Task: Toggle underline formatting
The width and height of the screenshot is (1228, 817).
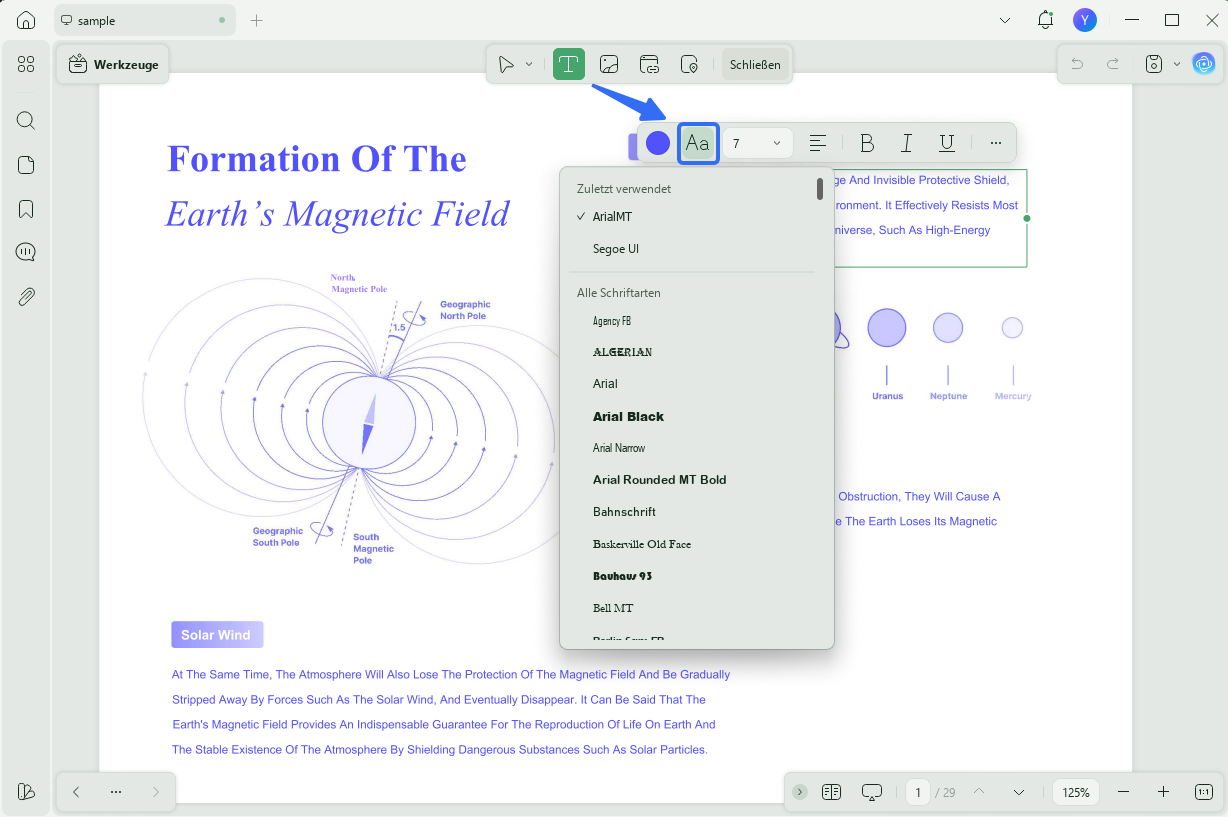Action: click(947, 143)
